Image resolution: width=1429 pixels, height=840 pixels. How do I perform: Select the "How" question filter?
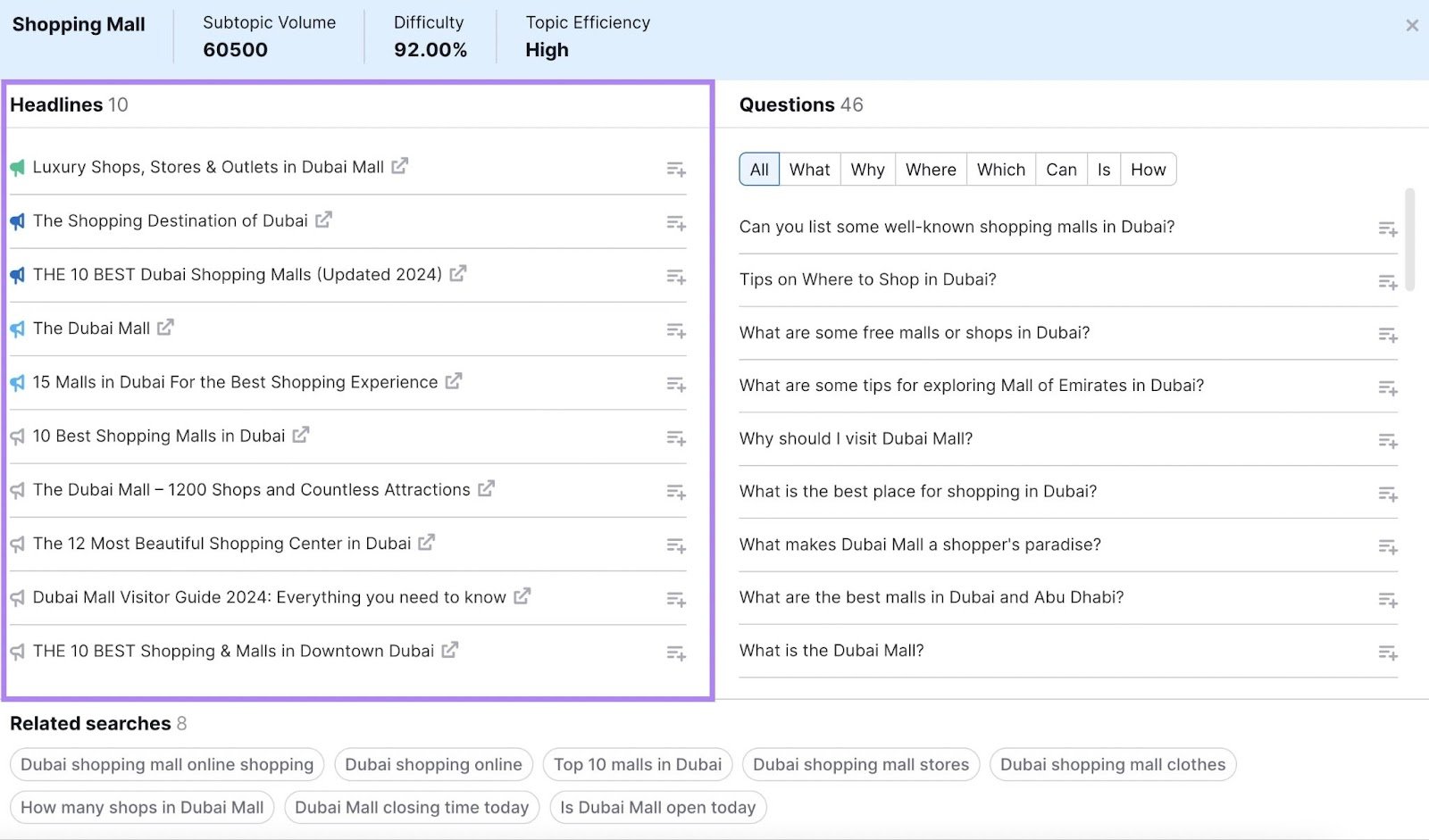point(1149,169)
